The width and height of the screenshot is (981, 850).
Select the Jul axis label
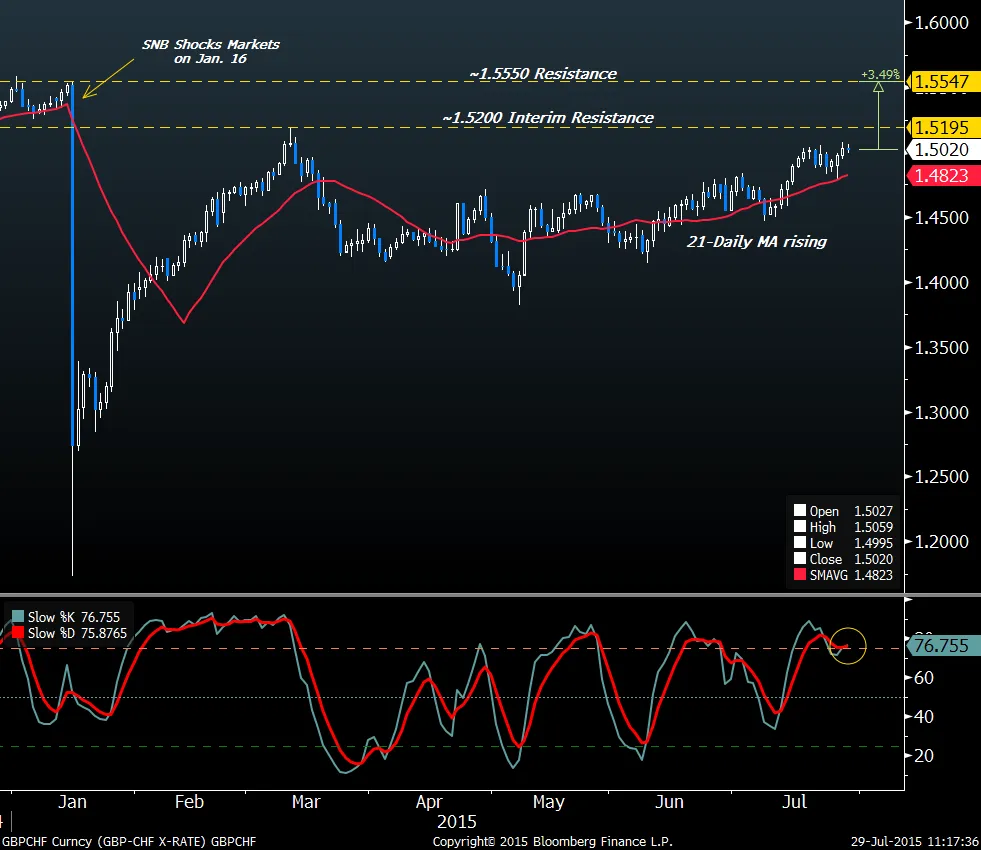(x=794, y=802)
